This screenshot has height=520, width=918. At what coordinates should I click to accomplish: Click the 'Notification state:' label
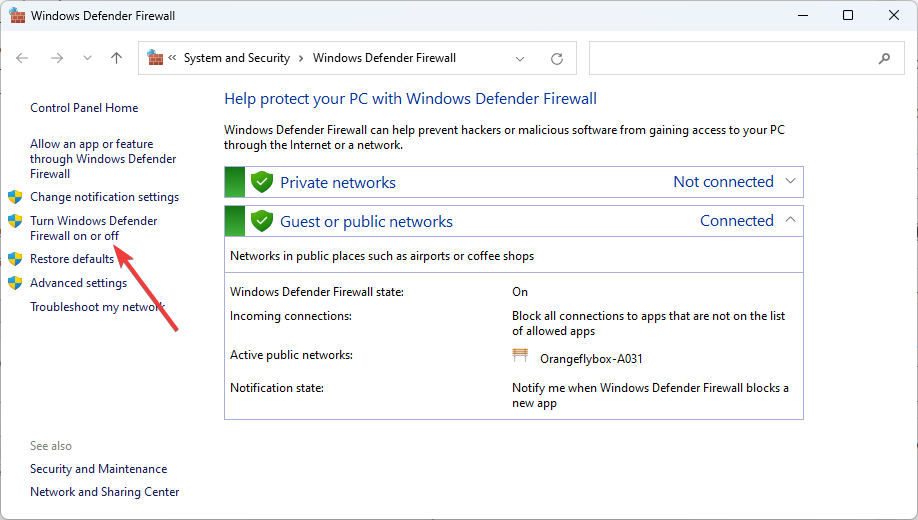tap(277, 388)
